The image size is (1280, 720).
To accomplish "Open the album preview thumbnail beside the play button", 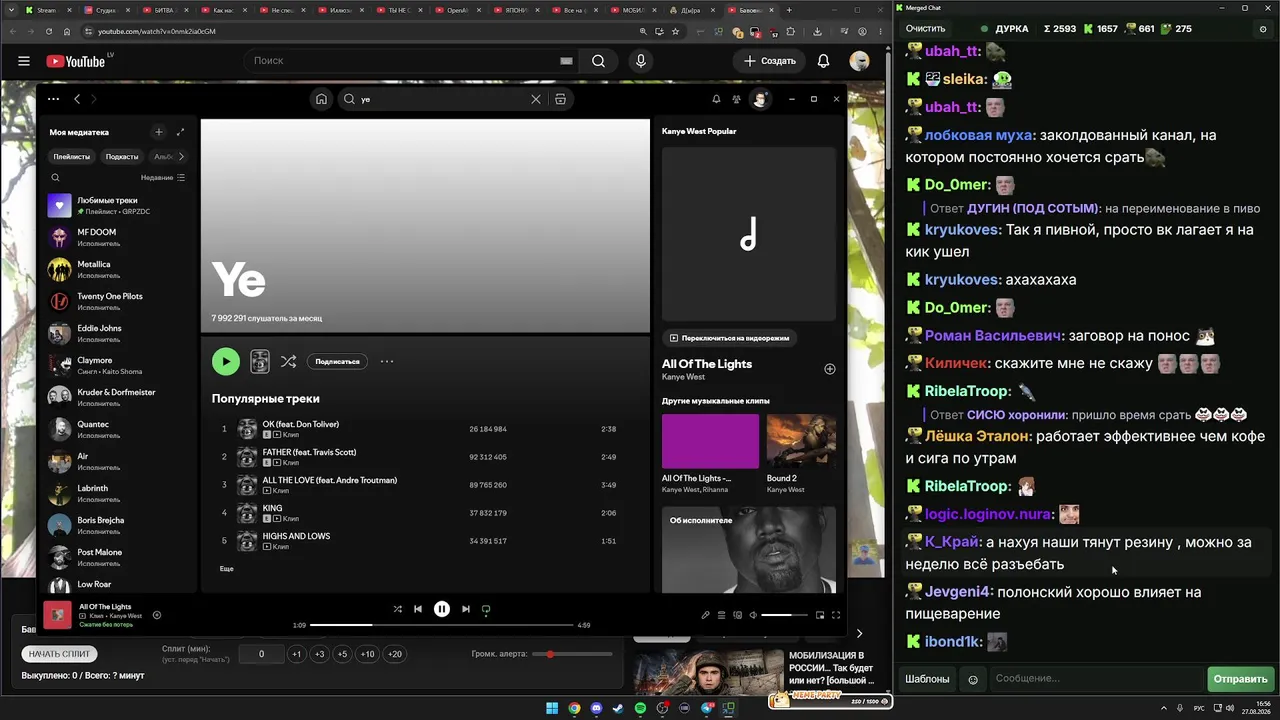I will [260, 362].
